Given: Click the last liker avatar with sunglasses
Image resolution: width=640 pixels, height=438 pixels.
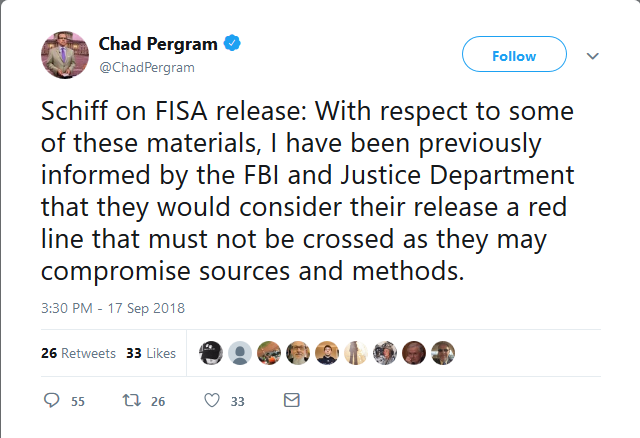Looking at the screenshot, I should 443,353.
